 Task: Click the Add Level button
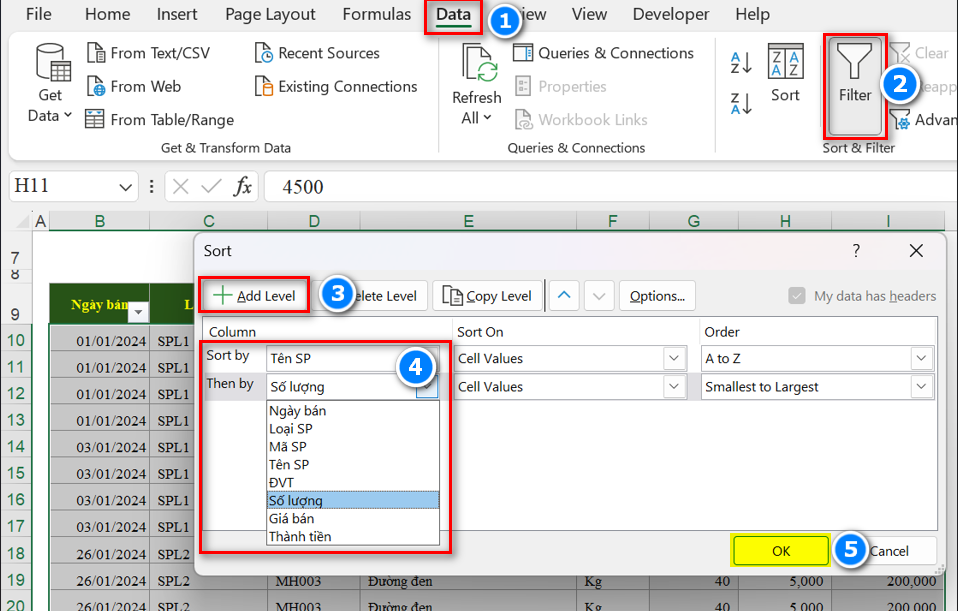coord(255,296)
